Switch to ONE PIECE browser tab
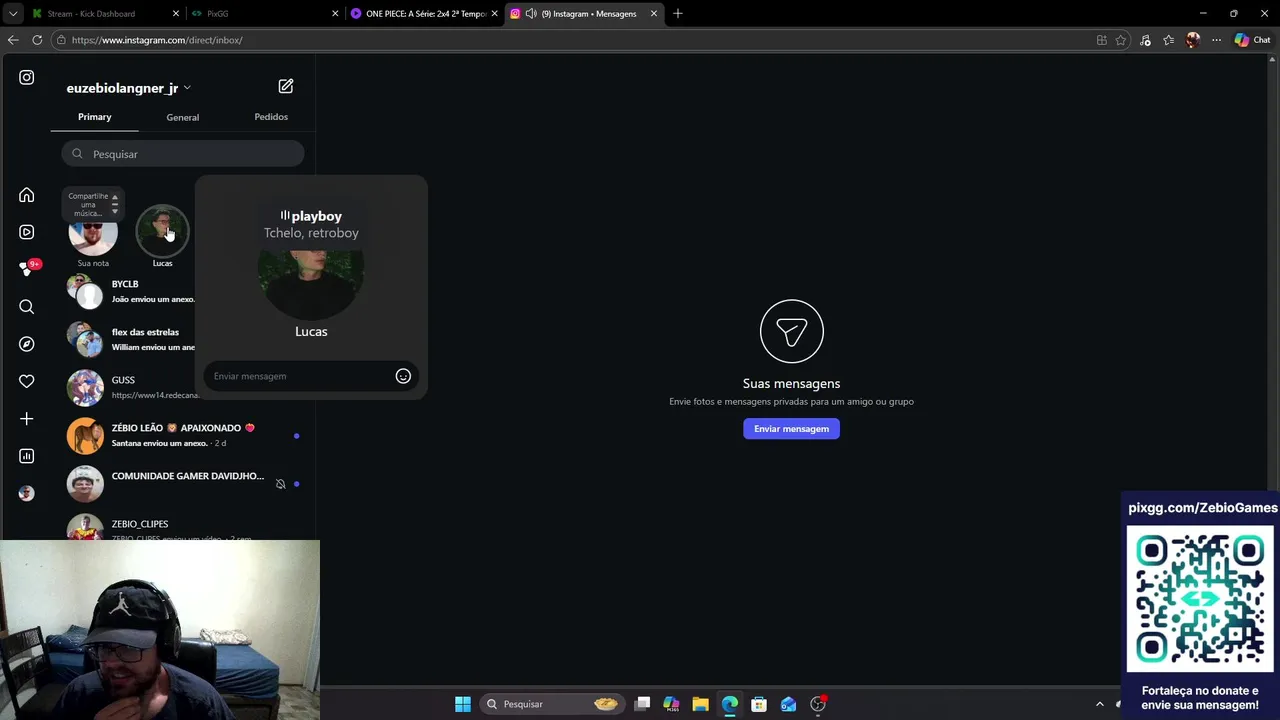 click(x=426, y=14)
